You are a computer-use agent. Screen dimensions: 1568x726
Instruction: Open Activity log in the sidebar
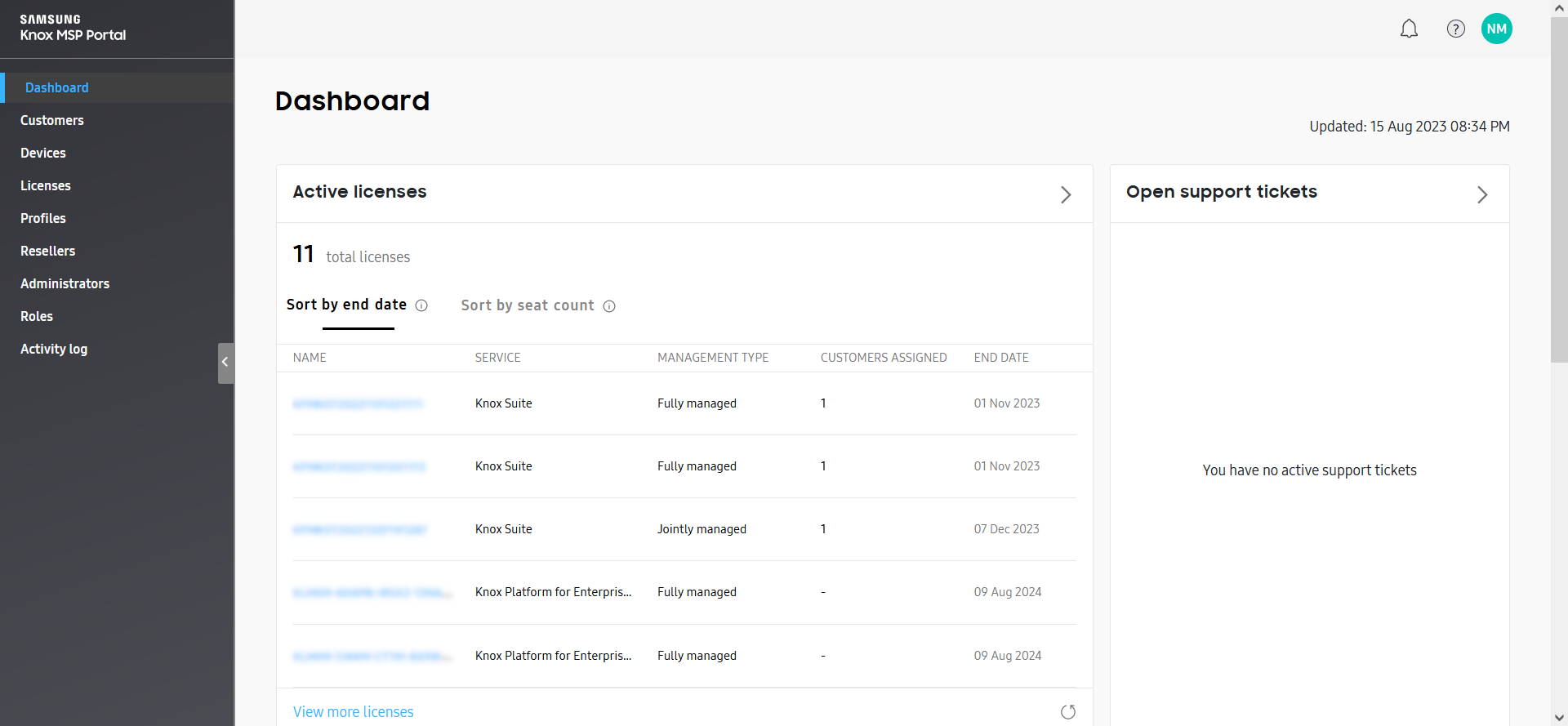click(54, 349)
